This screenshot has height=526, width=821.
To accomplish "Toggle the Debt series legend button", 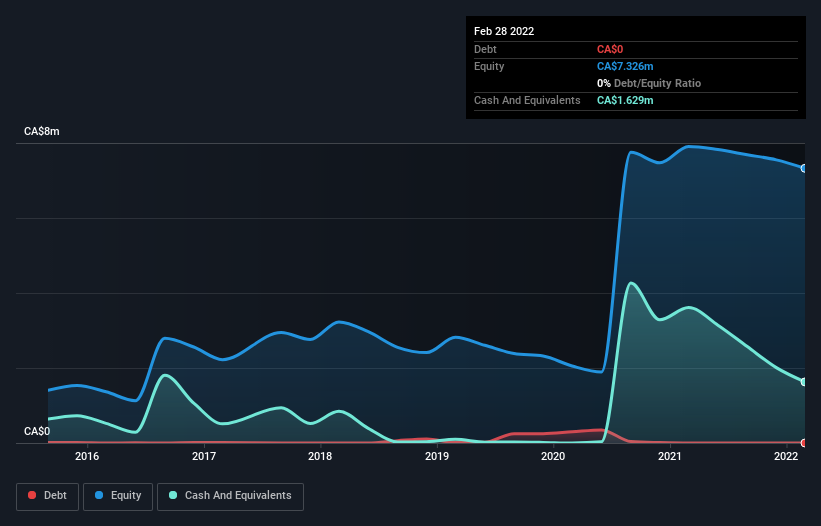I will pos(48,496).
